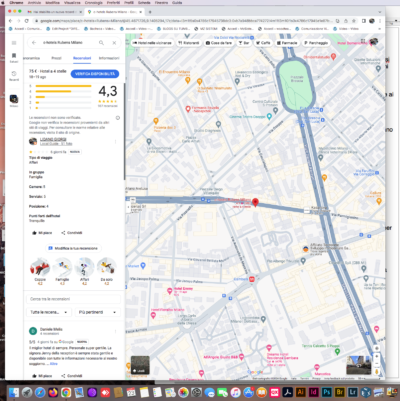Switch to the Informazioni tab
Screen dimensions: 400x401
click(109, 58)
